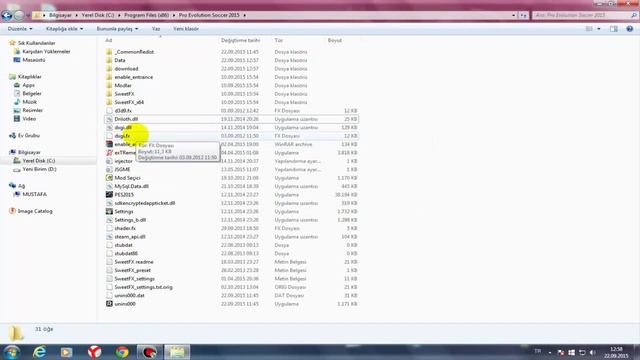
Task: Click the Back navigation arrow
Action: coord(7,16)
